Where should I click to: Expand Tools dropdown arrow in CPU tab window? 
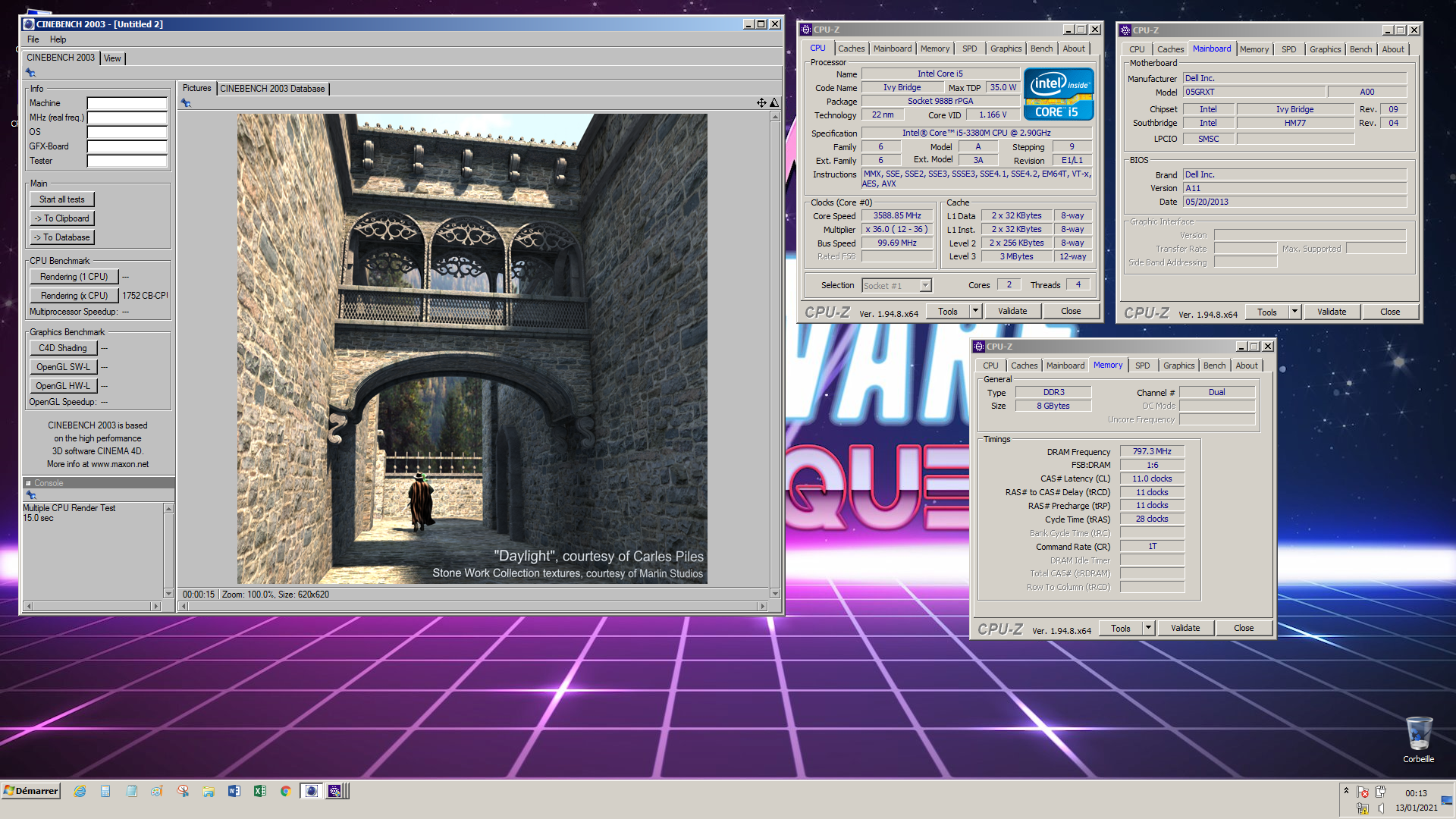[975, 311]
